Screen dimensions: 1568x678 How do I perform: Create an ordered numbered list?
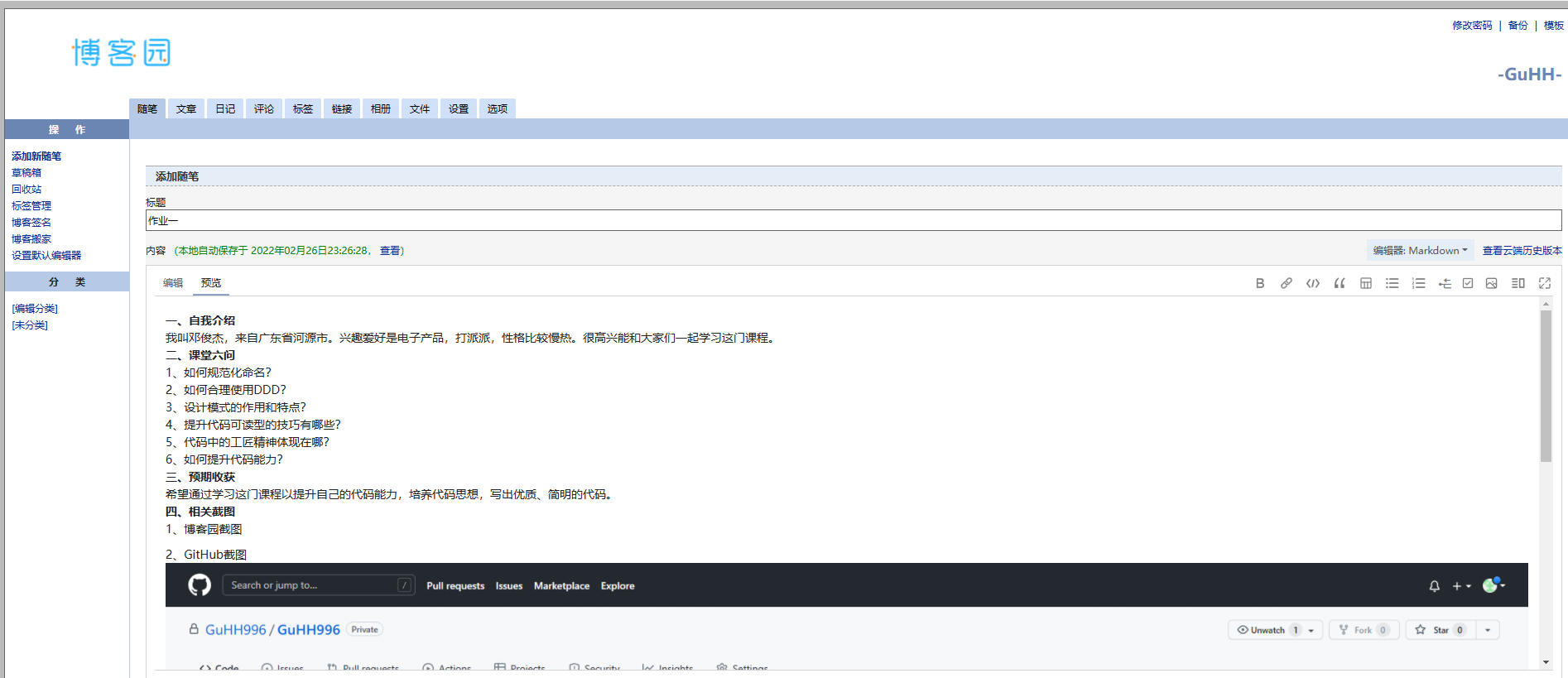pos(1419,283)
